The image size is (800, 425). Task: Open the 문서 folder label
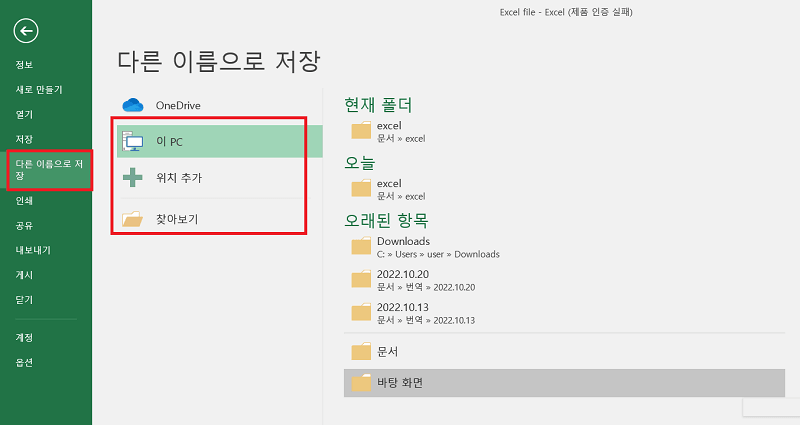387,352
